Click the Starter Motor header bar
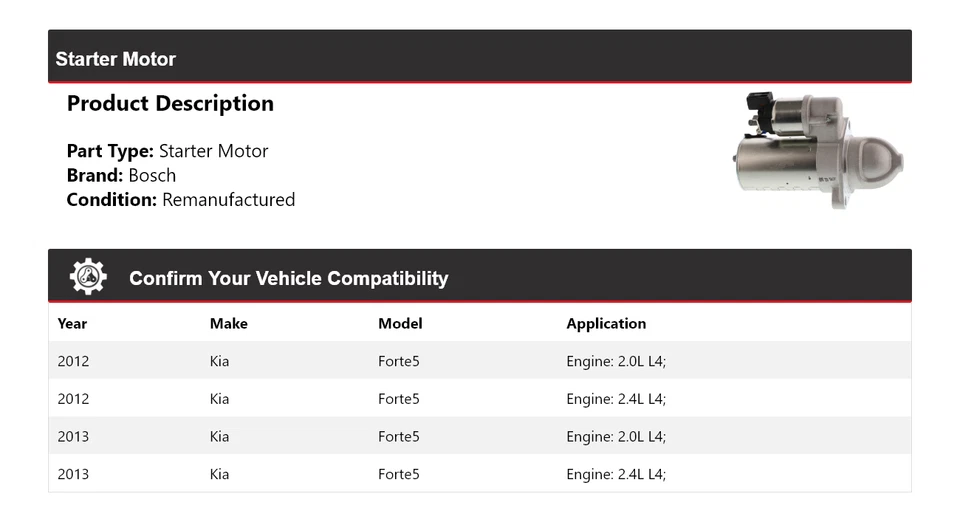Viewport: 960px width, 522px height. click(479, 58)
